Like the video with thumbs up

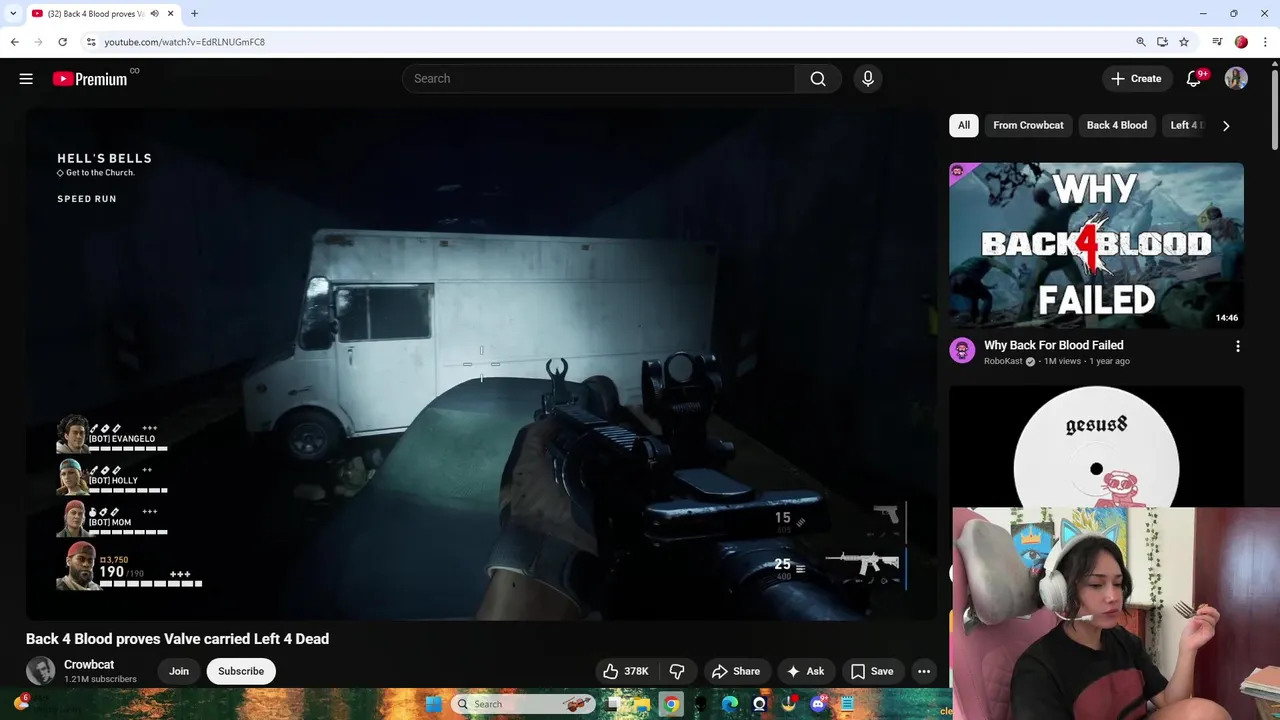[625, 671]
